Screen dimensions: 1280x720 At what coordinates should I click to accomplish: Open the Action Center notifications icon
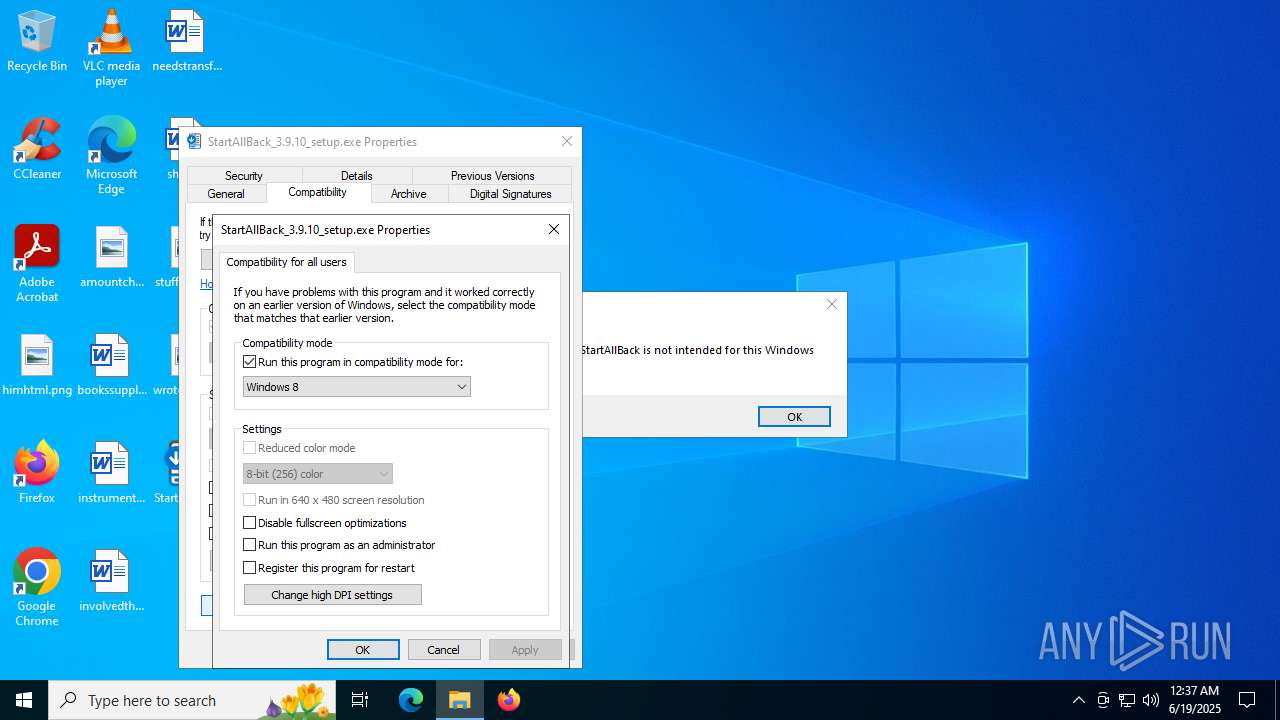point(1247,700)
